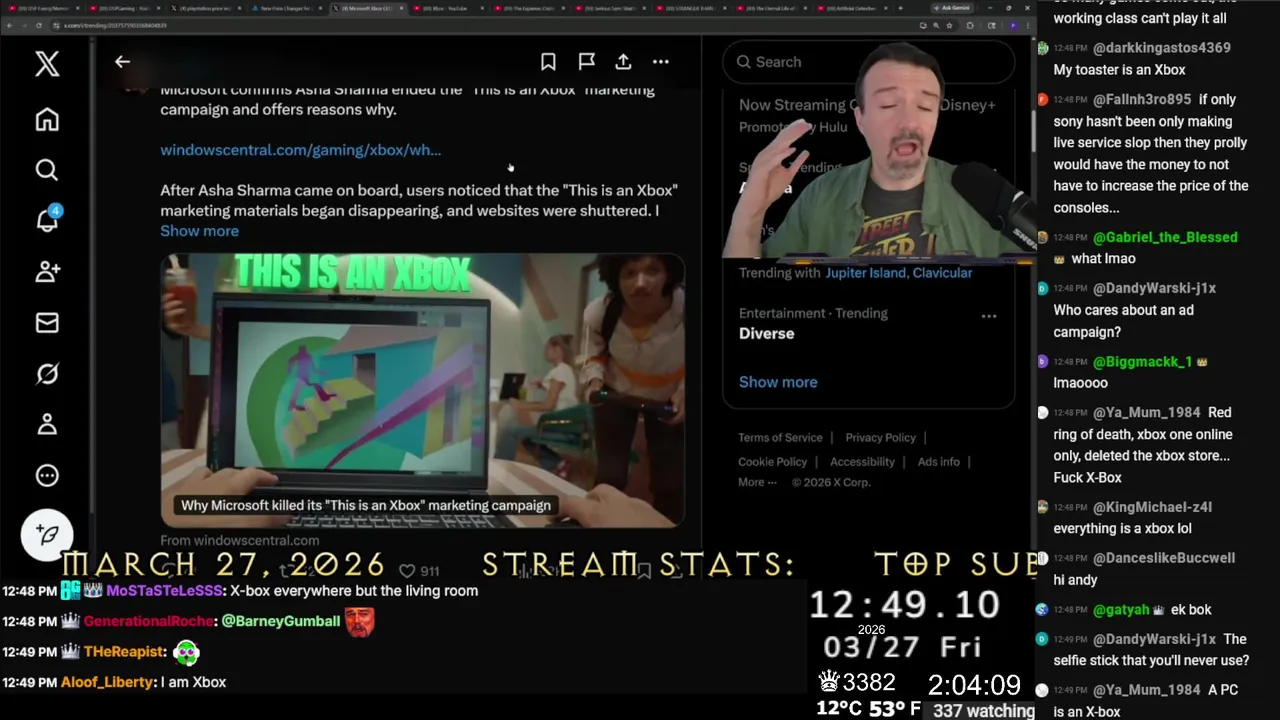1280x720 pixels.
Task: Click the X Search input field
Action: [x=868, y=62]
